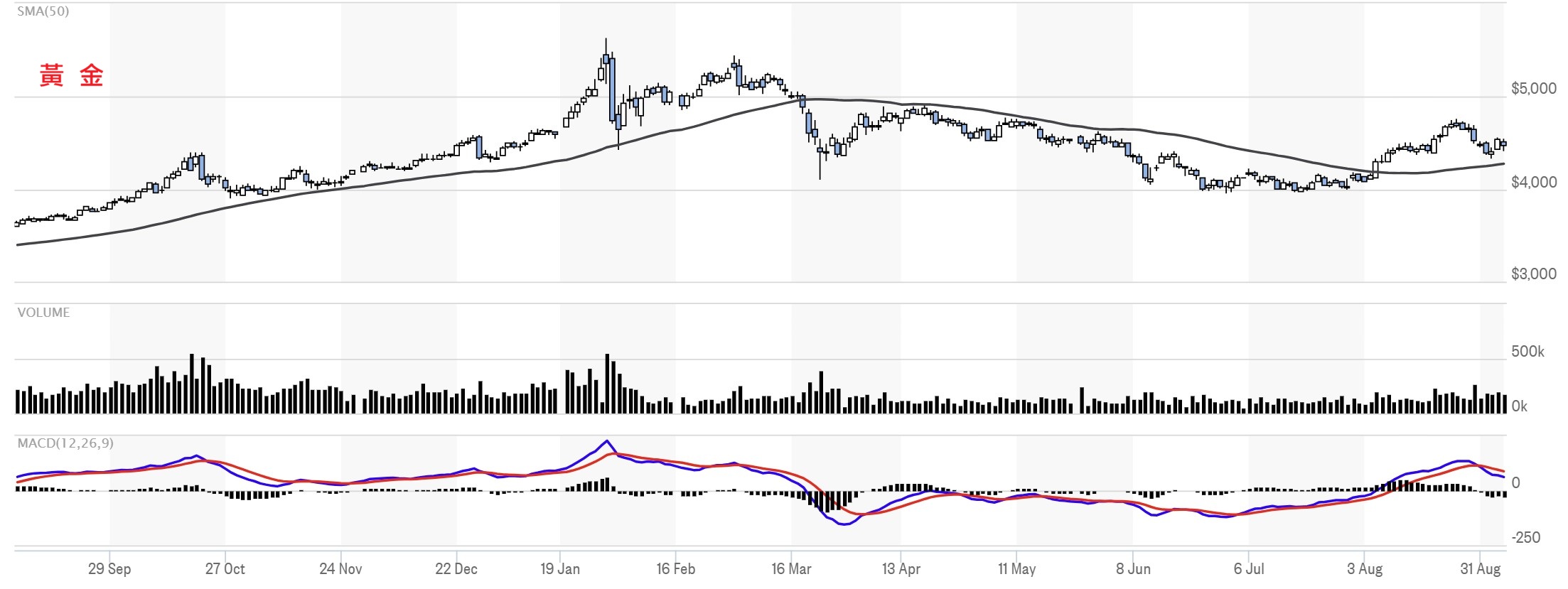Screen dimensions: 1568x589
Task: Click the MACD(12,26,9) indicator label
Action: (x=65, y=443)
